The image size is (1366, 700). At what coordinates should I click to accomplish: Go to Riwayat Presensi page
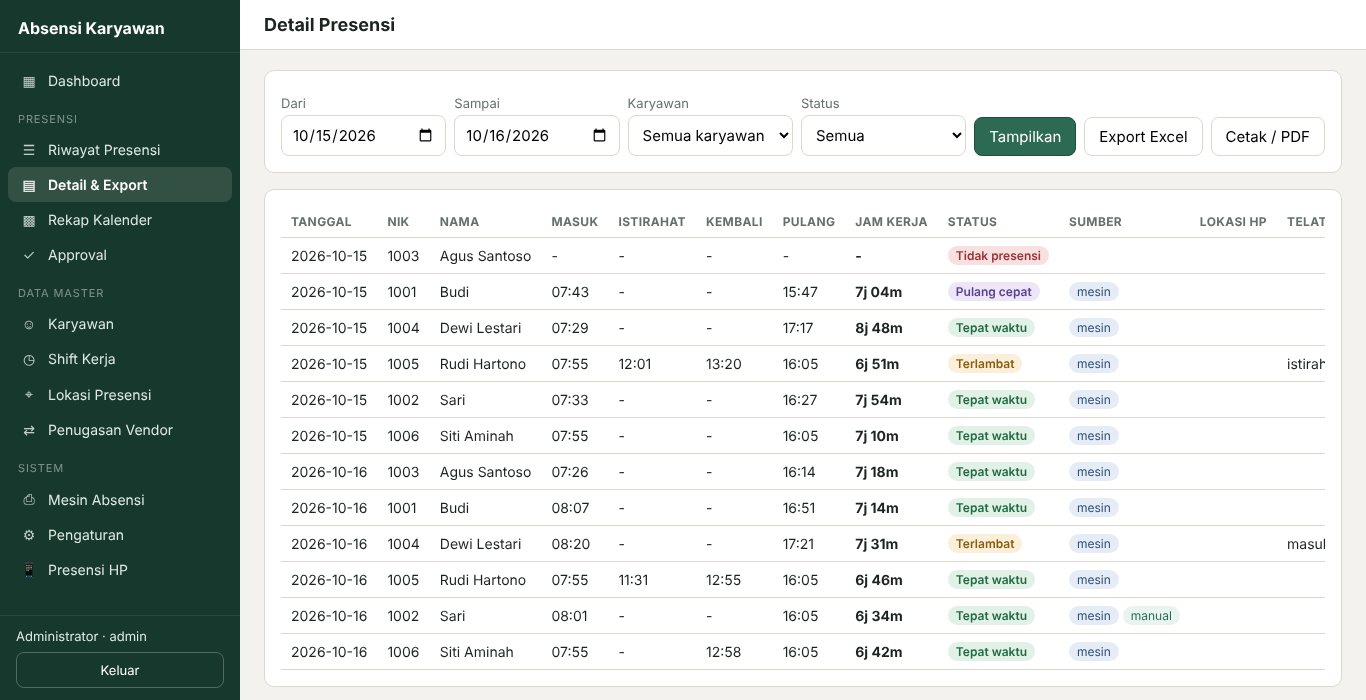click(120, 150)
